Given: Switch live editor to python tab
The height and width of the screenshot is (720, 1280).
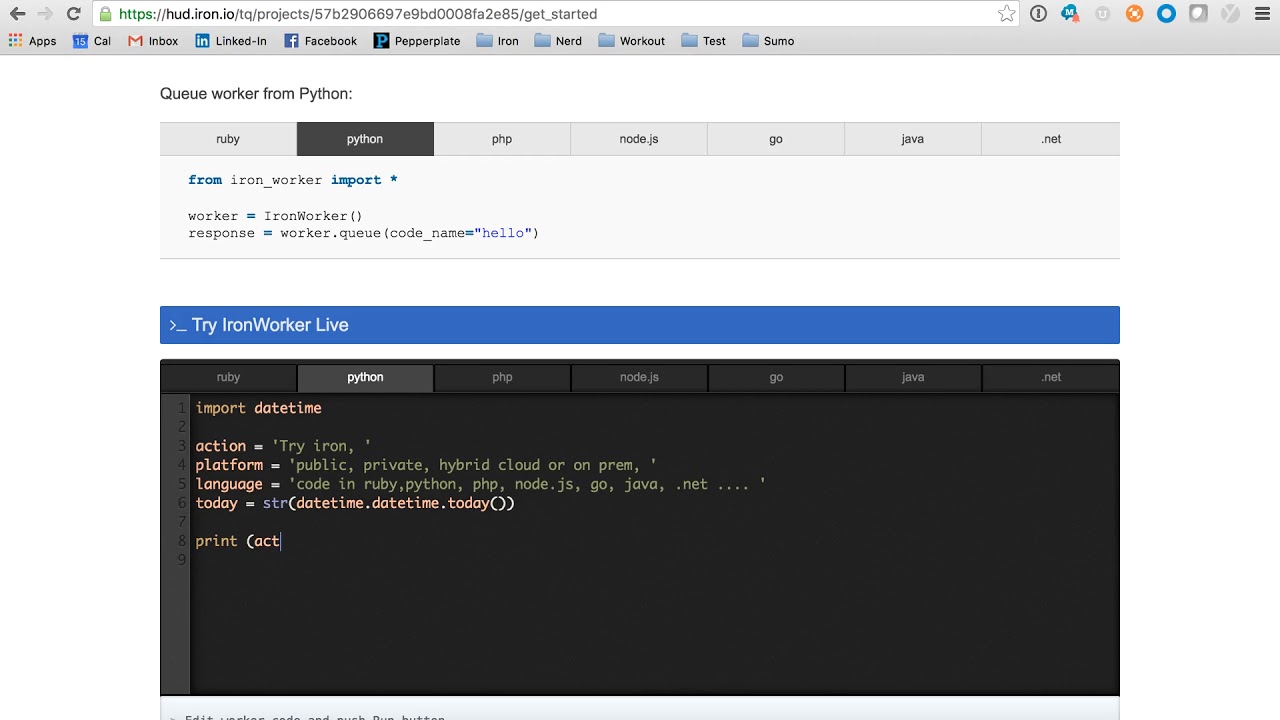Looking at the screenshot, I should pyautogui.click(x=365, y=377).
